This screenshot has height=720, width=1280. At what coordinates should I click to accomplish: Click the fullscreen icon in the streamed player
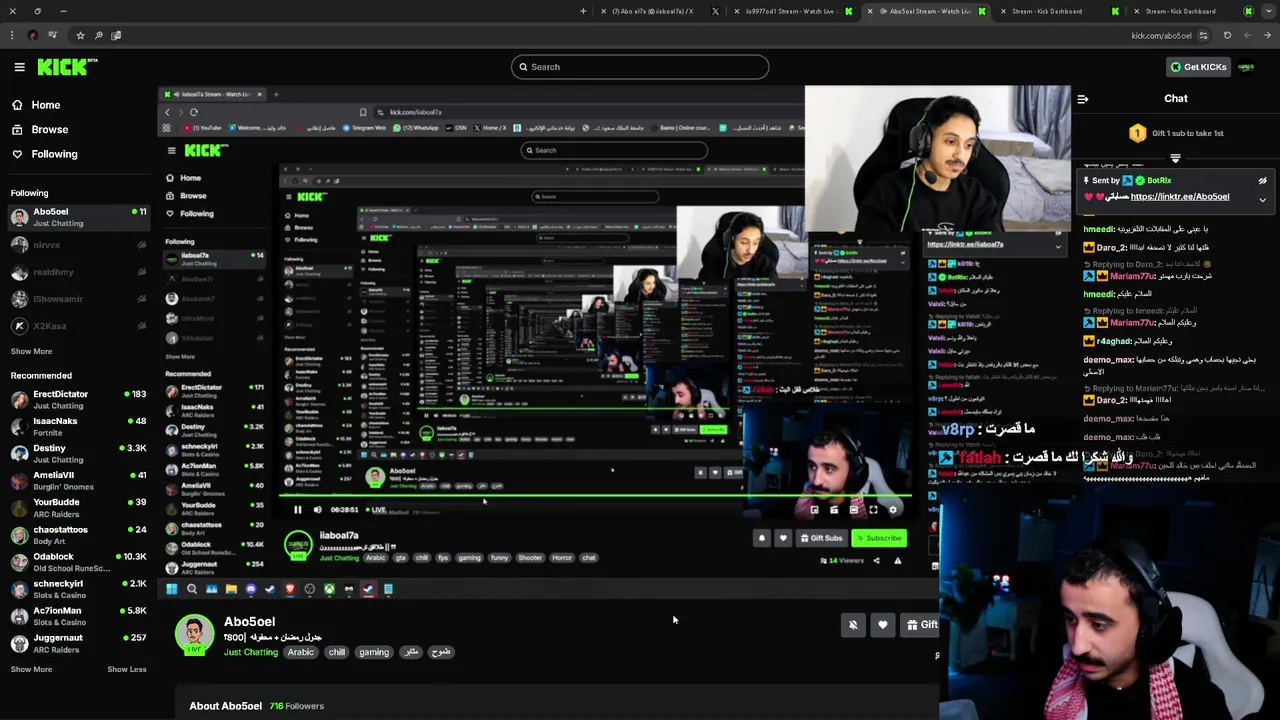click(x=873, y=509)
